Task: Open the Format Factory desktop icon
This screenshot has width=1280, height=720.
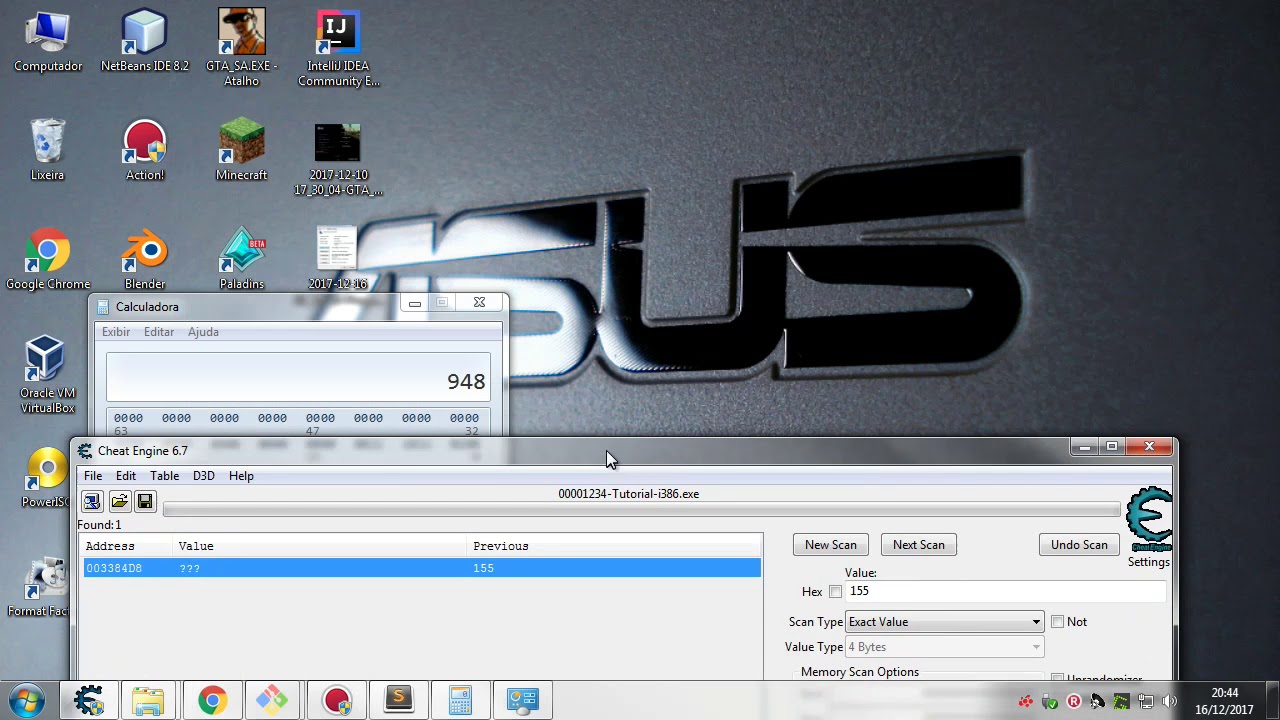Action: click(x=40, y=586)
